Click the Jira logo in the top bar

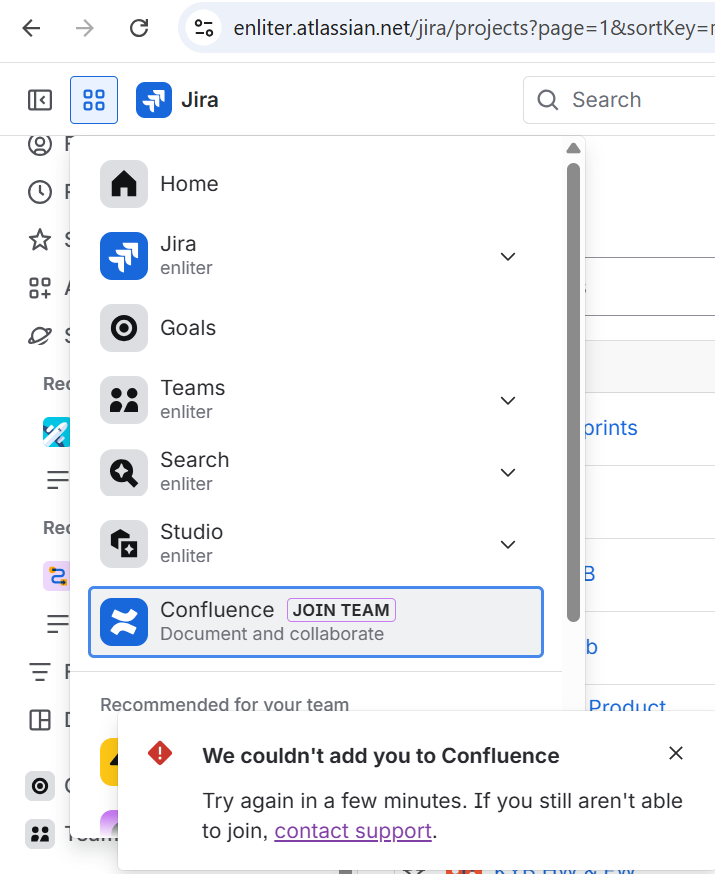point(152,99)
